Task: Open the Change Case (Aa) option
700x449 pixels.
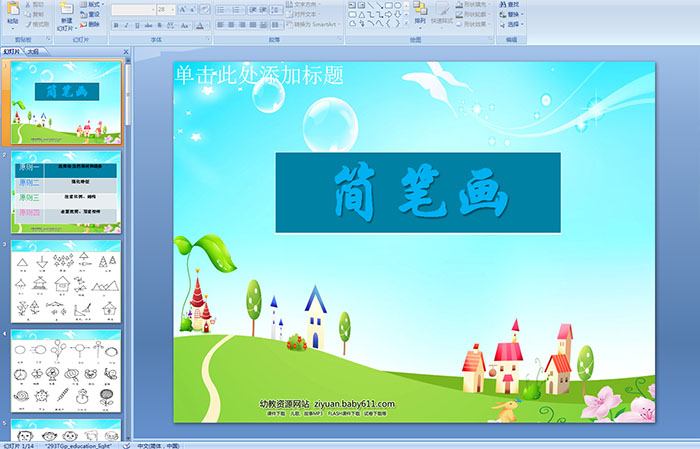Action: [x=185, y=25]
